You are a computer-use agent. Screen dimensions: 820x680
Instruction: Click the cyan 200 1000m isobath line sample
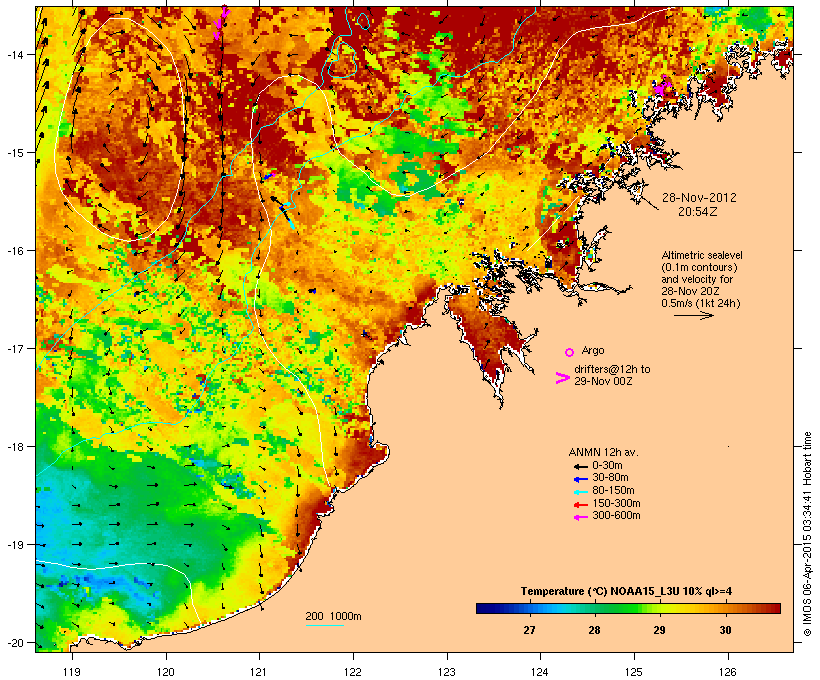[x=324, y=625]
